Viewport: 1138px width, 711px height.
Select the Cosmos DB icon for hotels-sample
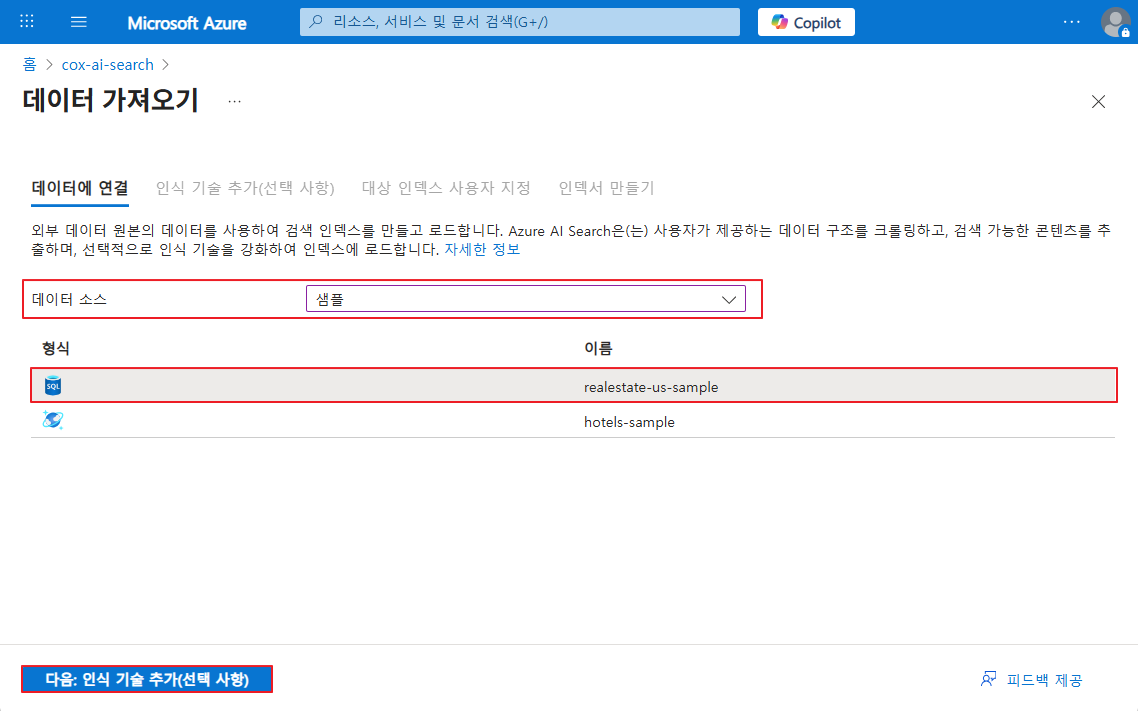(53, 420)
